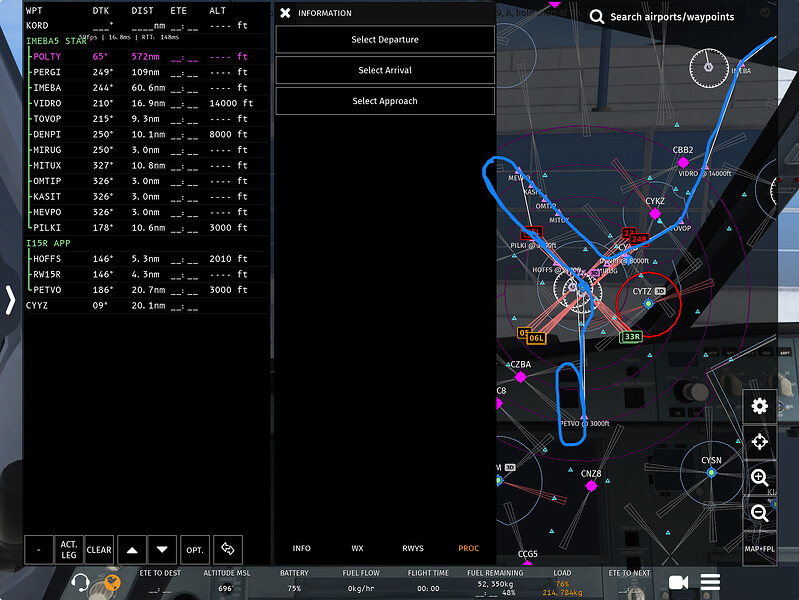The image size is (799, 600).
Task: Click LOAD status field
Action: click(562, 583)
